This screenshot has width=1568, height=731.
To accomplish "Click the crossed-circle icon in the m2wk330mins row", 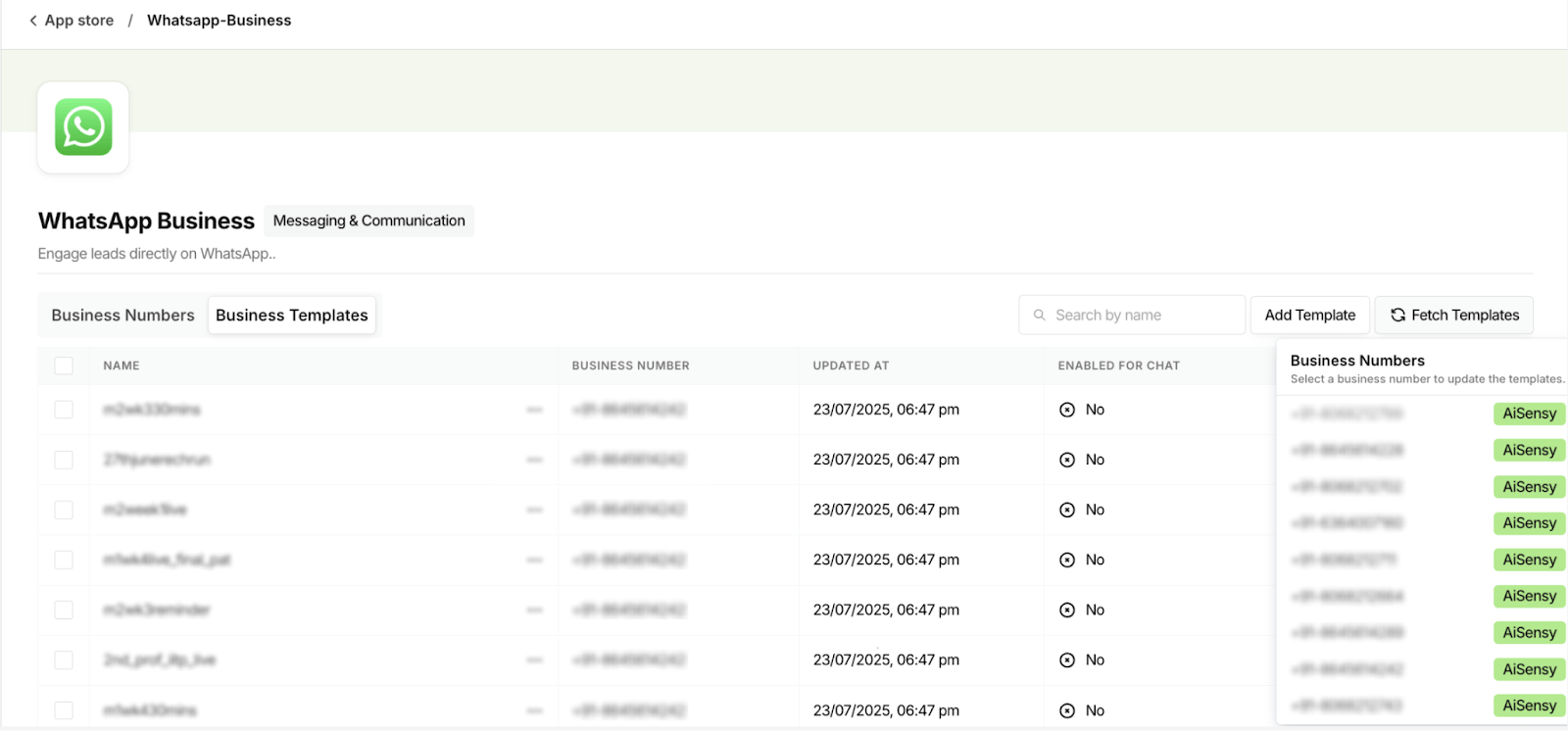I will click(1067, 410).
